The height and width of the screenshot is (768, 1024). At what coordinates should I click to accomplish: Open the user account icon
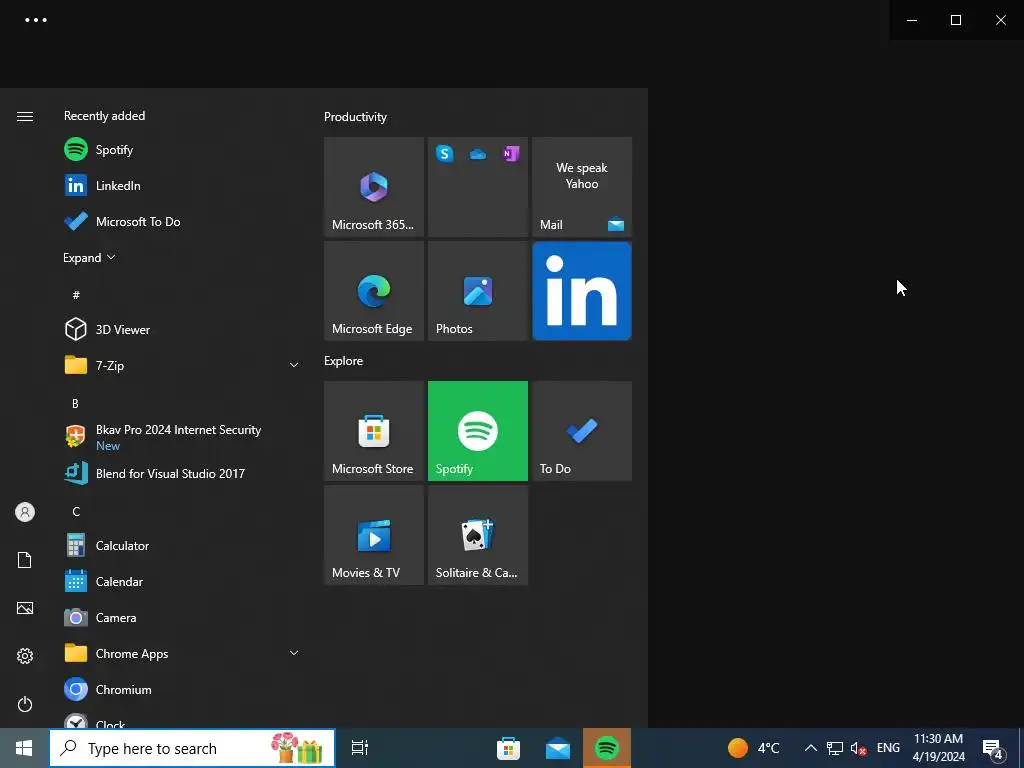coord(25,512)
